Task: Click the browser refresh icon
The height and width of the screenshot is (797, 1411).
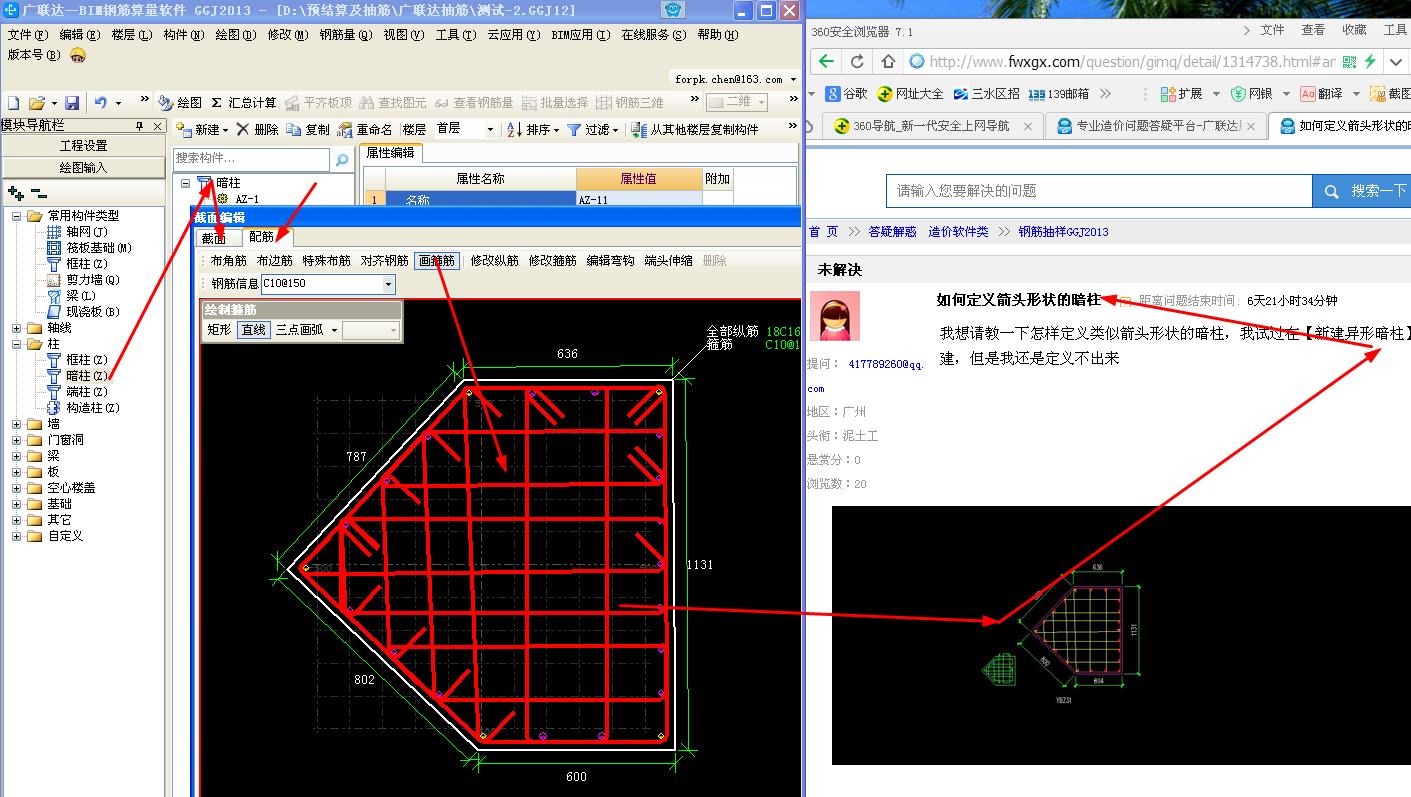Action: pyautogui.click(x=857, y=61)
